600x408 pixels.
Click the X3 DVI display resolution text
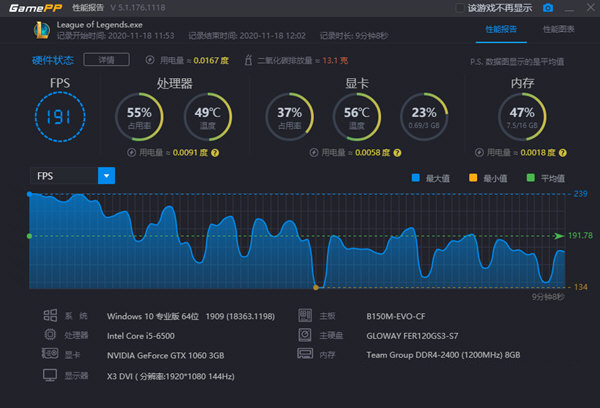[x=171, y=377]
